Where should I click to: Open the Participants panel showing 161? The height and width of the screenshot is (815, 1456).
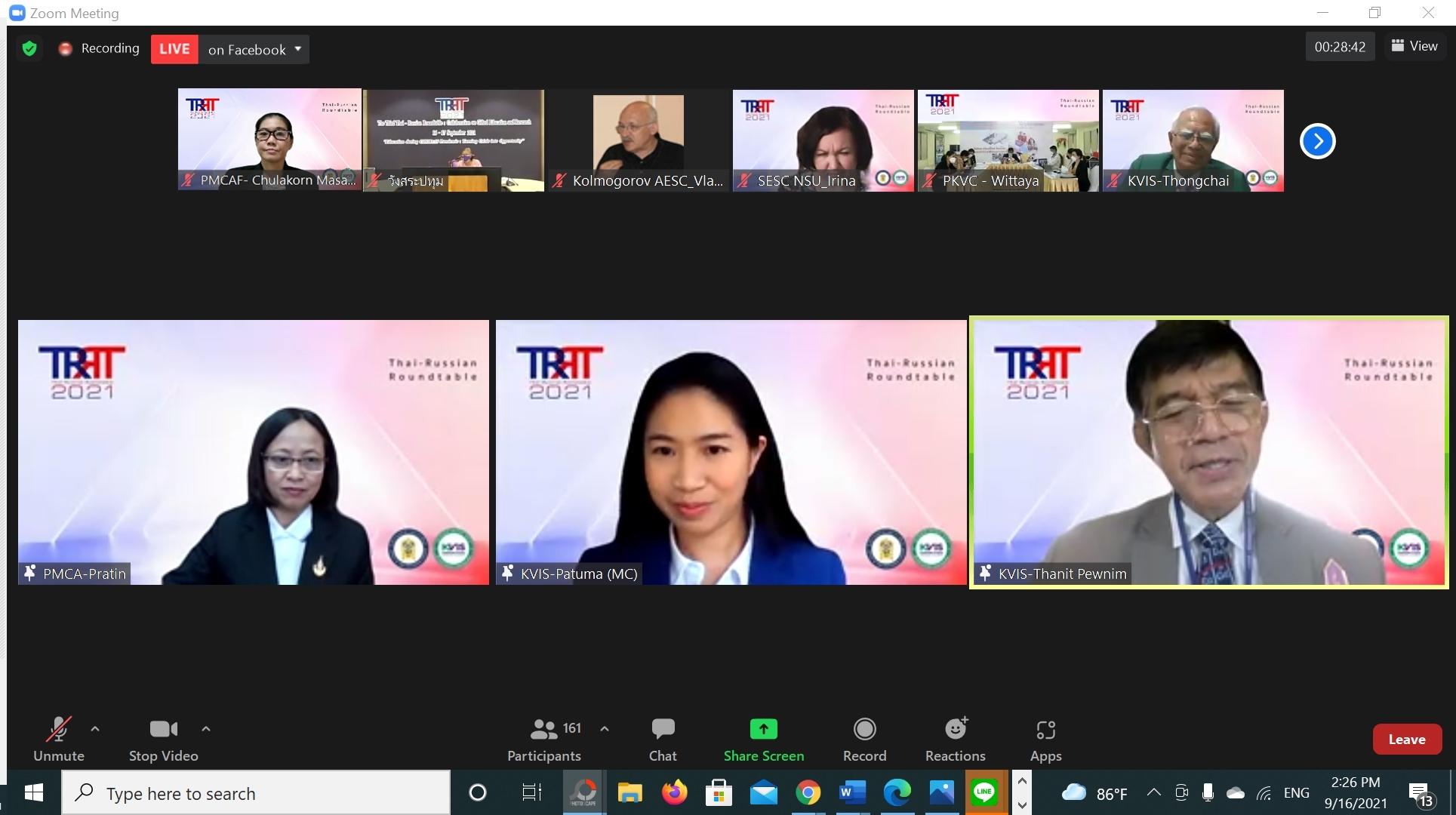pyautogui.click(x=544, y=740)
